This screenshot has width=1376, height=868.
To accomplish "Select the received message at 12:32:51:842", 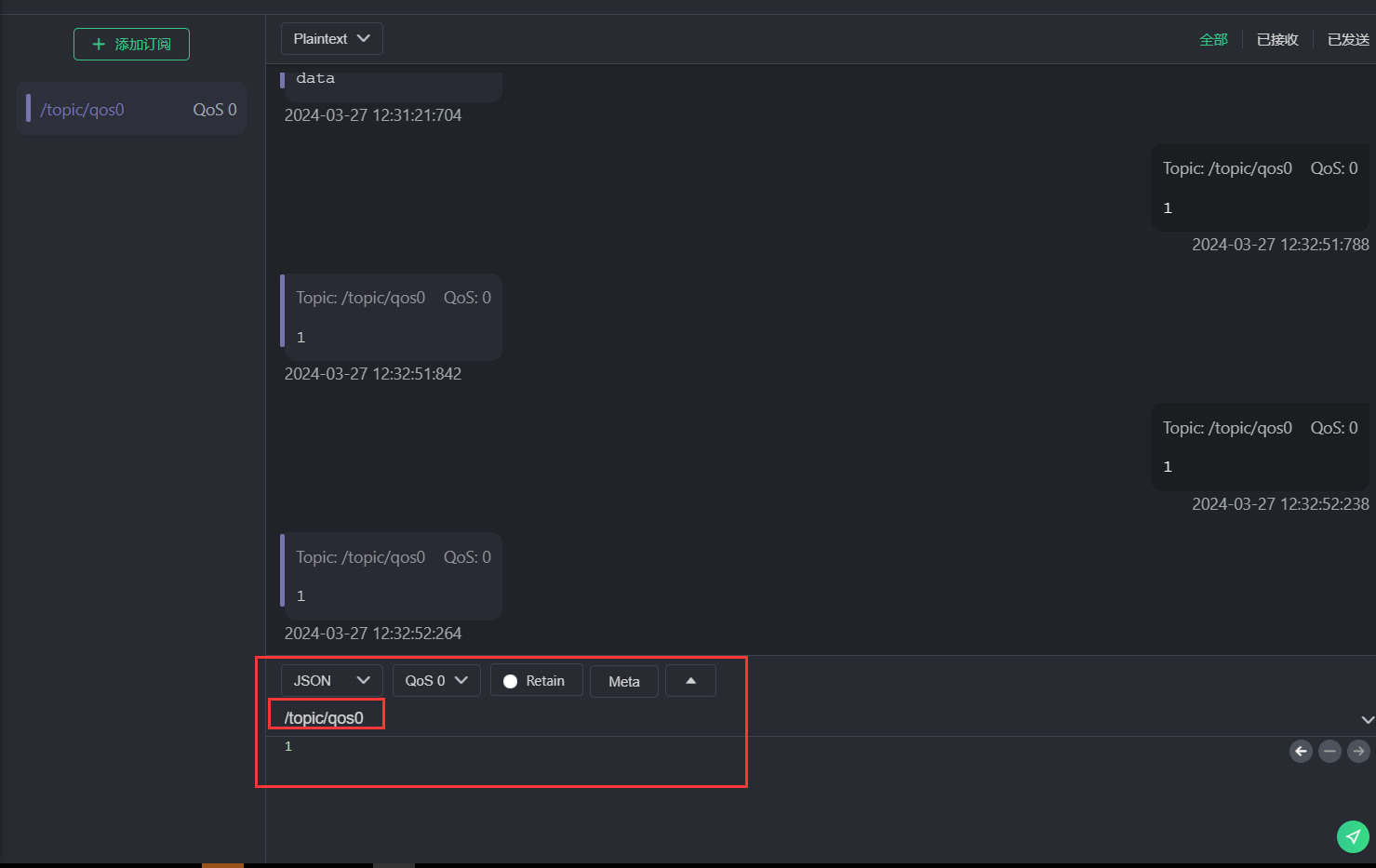I will tap(392, 317).
